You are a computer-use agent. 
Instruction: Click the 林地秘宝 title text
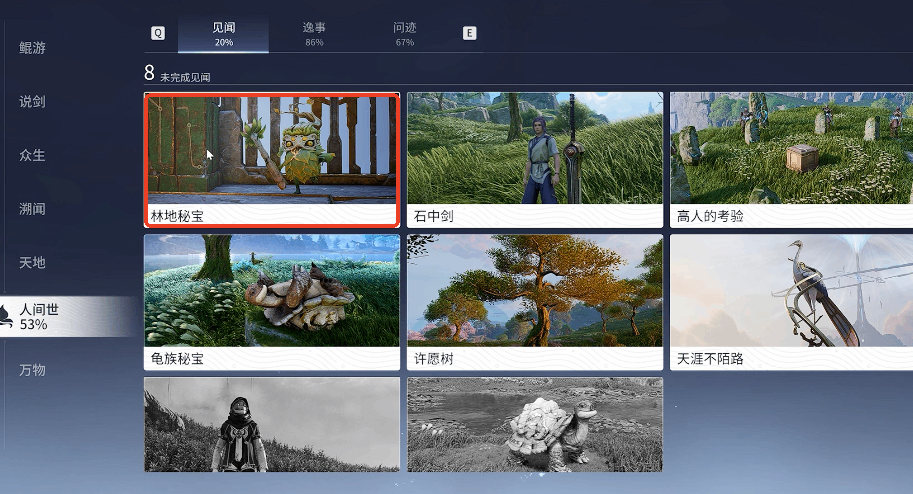(177, 216)
